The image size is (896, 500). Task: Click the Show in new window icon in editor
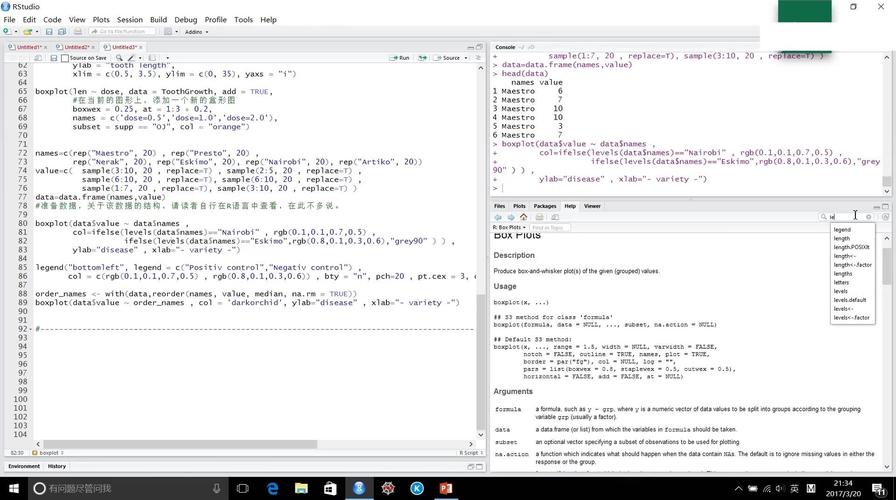pos(38,58)
